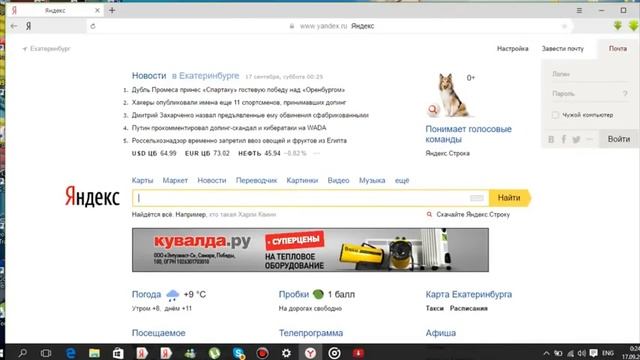Tick the Чужой компьютер checkbox
Image resolution: width=640 pixels, height=360 pixels.
coord(555,115)
